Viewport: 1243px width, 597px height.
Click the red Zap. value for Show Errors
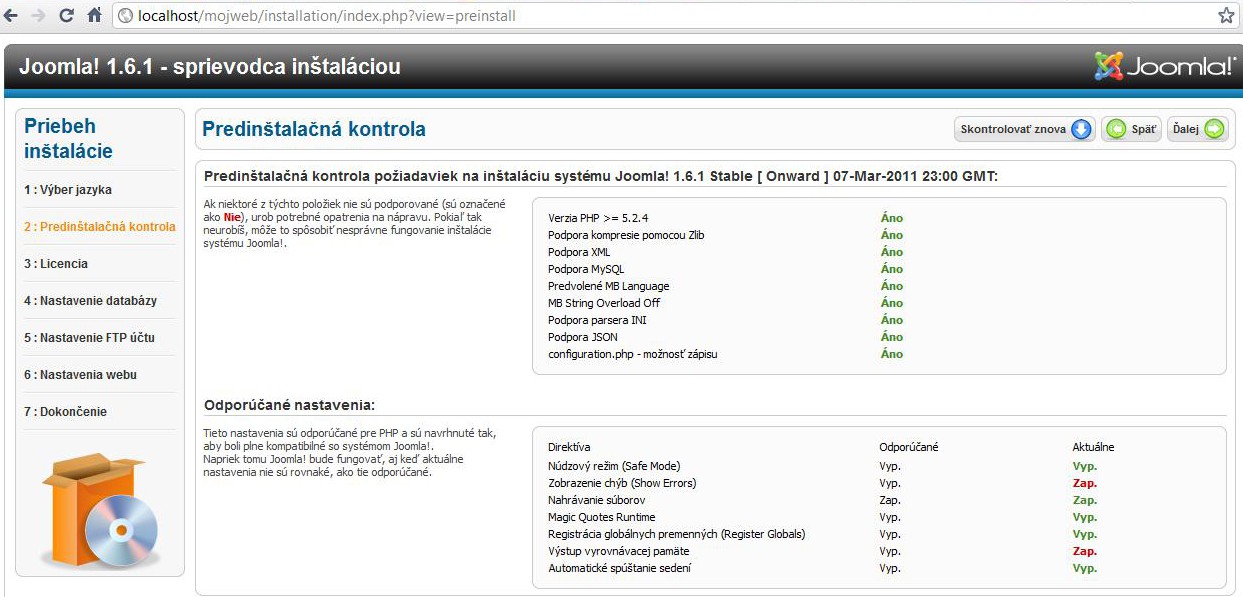tap(1084, 483)
